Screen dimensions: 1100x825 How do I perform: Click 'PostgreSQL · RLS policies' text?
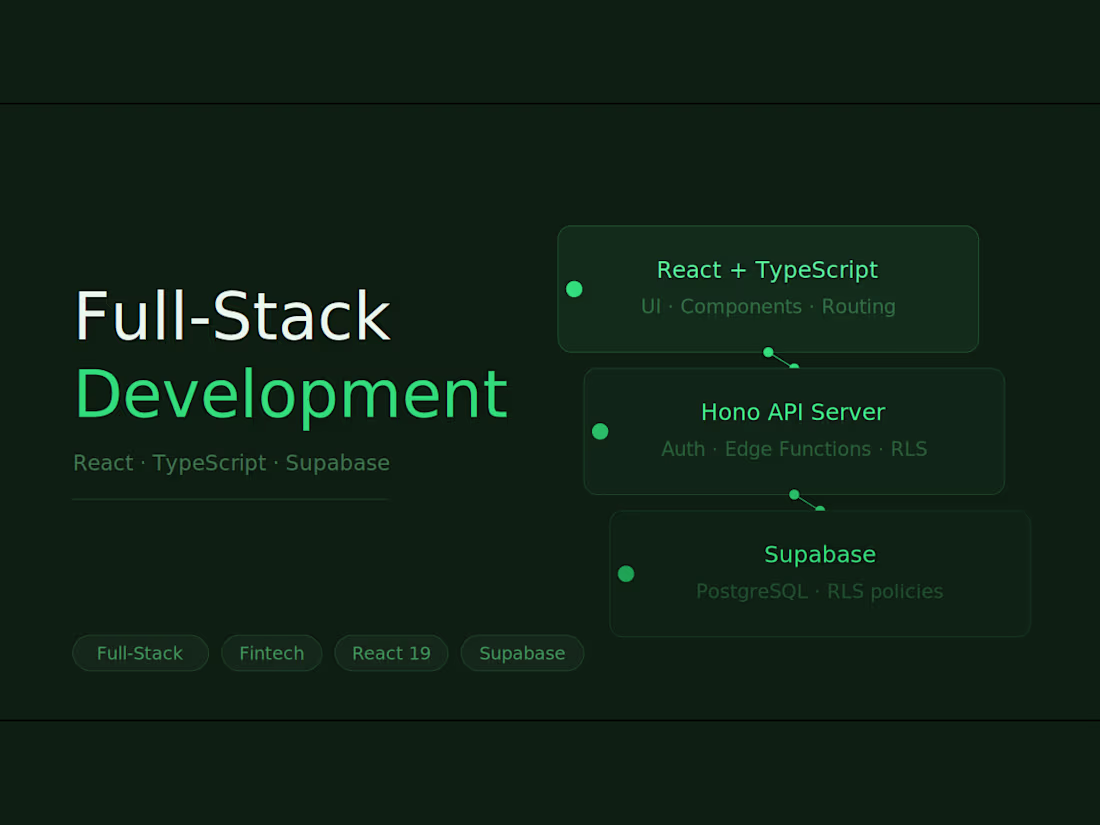click(819, 591)
